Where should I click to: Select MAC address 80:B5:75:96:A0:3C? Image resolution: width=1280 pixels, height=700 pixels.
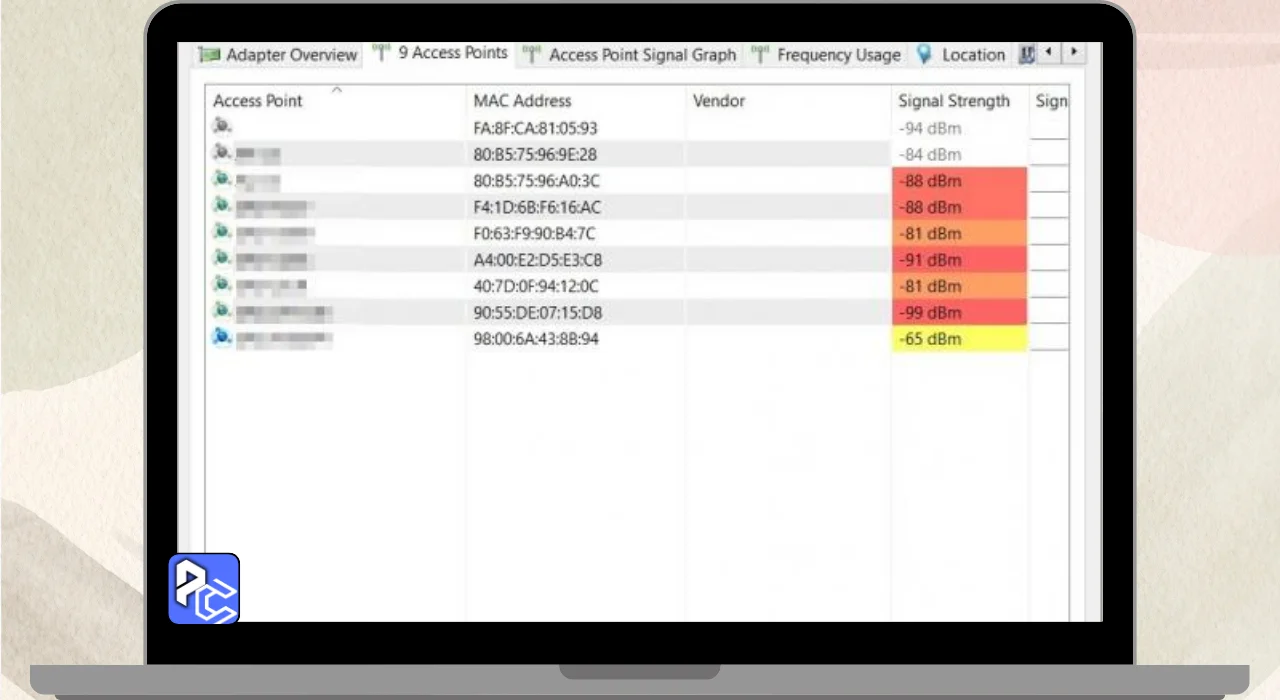coord(536,181)
